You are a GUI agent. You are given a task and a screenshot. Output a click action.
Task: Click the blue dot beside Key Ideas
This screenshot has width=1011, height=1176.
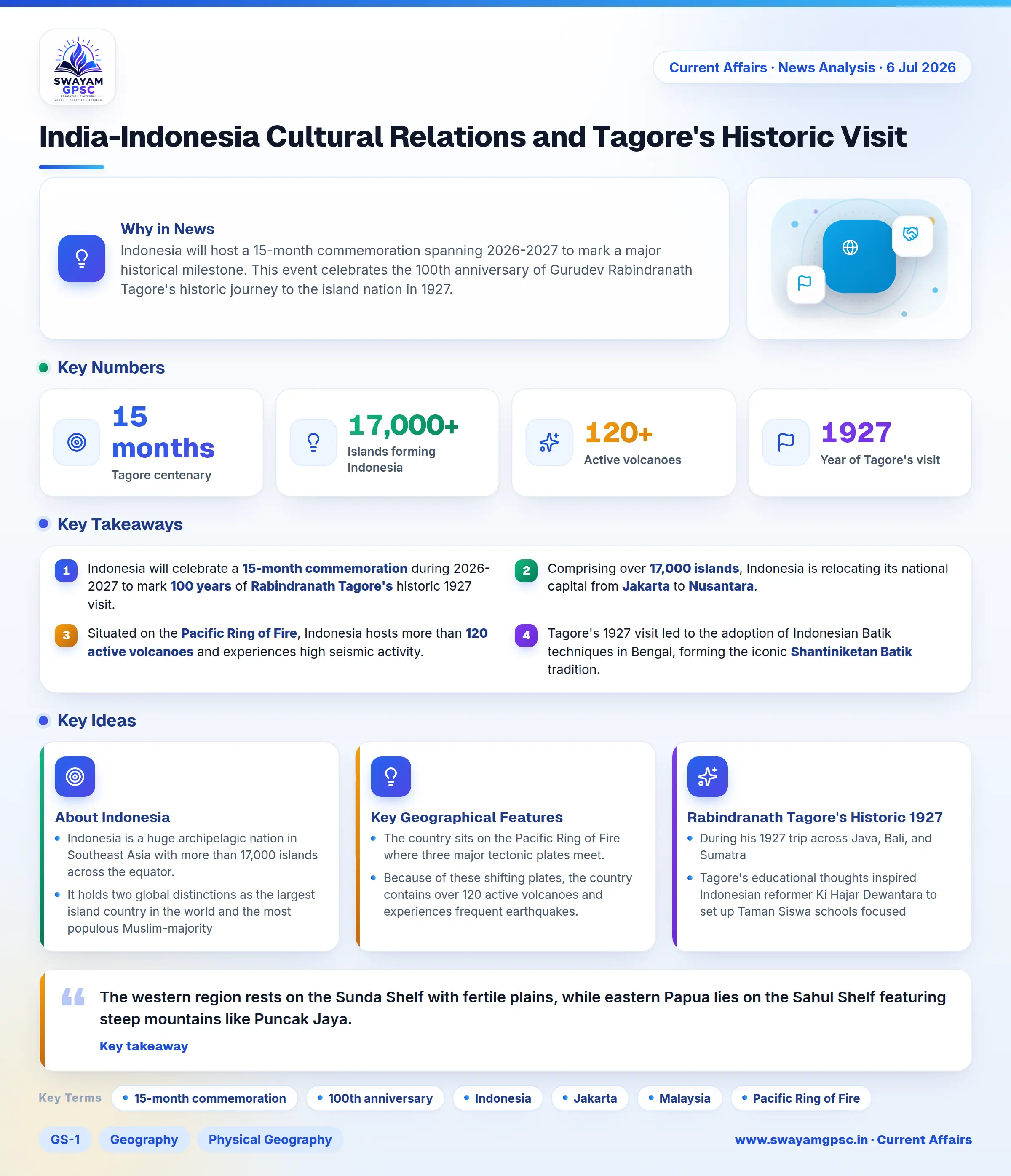pyautogui.click(x=43, y=720)
